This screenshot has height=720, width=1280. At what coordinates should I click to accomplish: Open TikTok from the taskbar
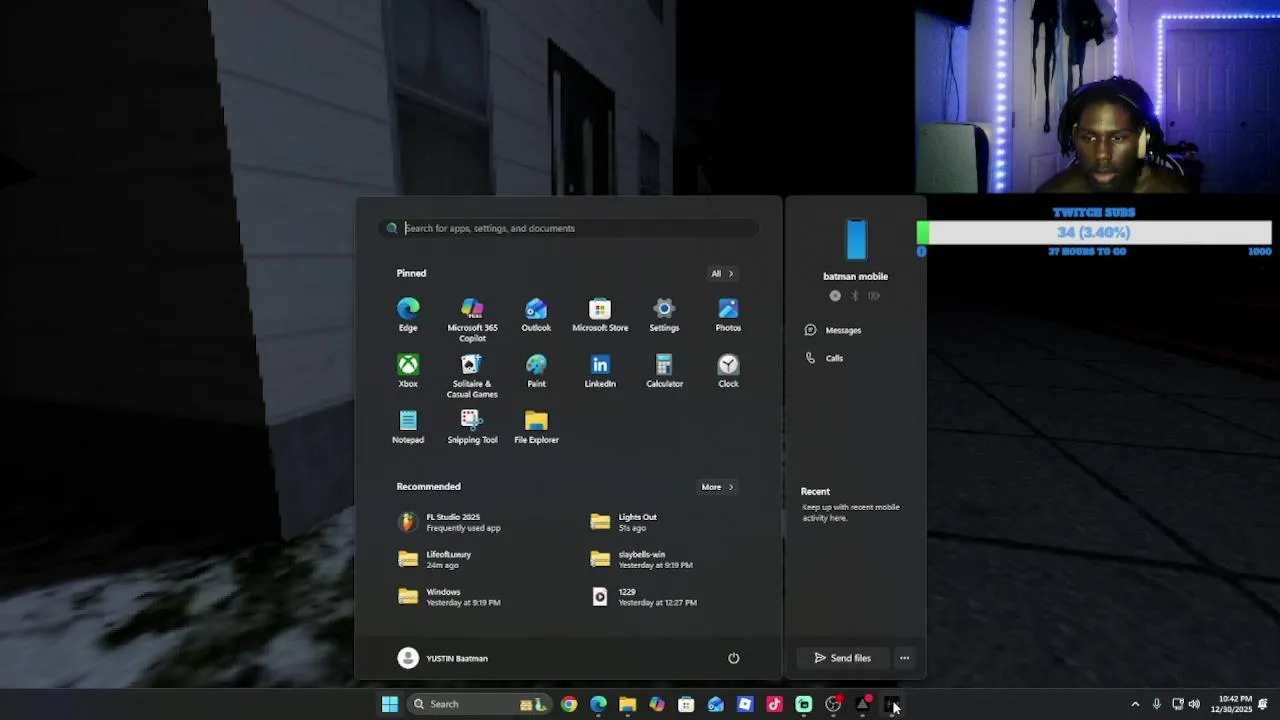click(x=774, y=704)
